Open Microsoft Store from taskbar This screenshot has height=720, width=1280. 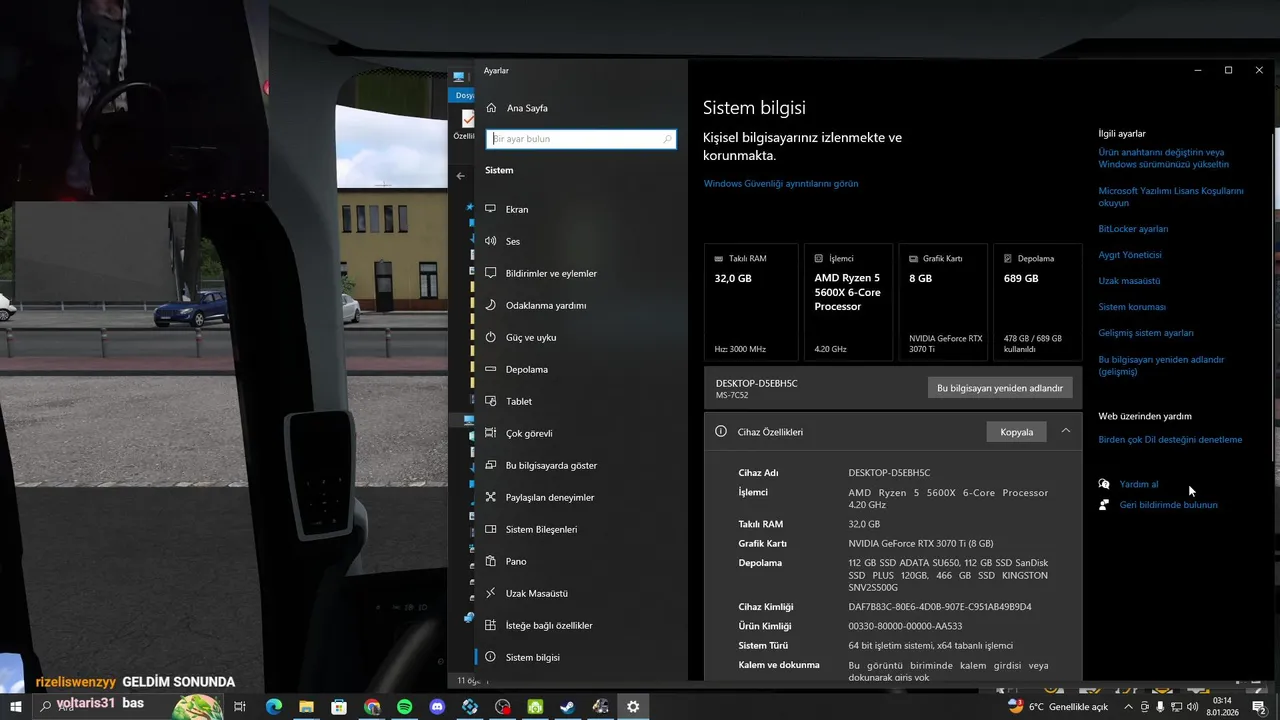339,706
